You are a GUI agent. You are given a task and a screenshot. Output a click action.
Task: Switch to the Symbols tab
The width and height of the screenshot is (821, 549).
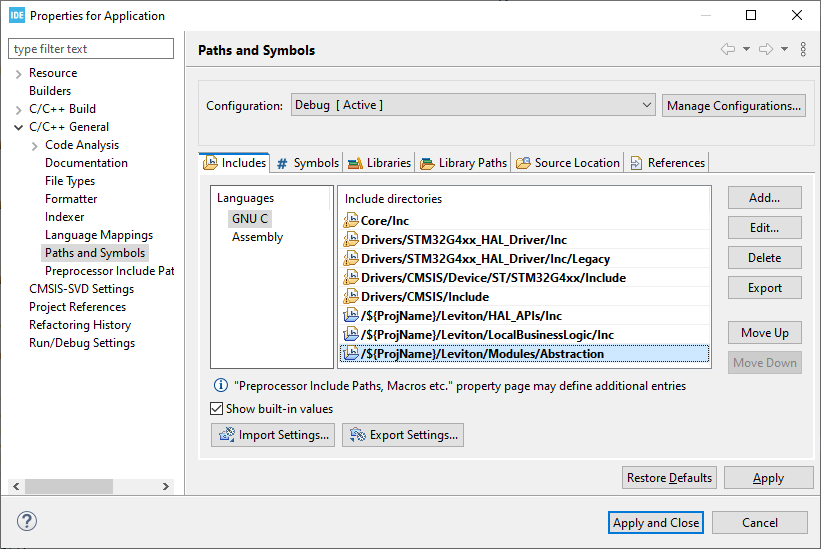(x=308, y=163)
